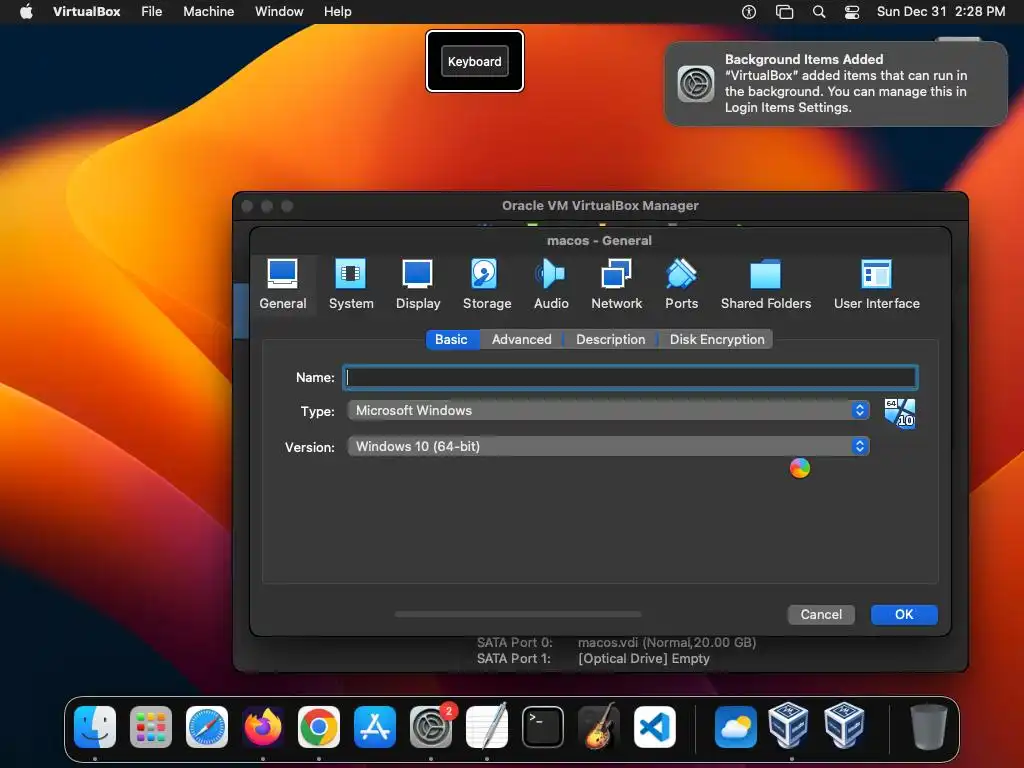Image resolution: width=1024 pixels, height=768 pixels.
Task: Open Finder from the Dock
Action: 95,727
